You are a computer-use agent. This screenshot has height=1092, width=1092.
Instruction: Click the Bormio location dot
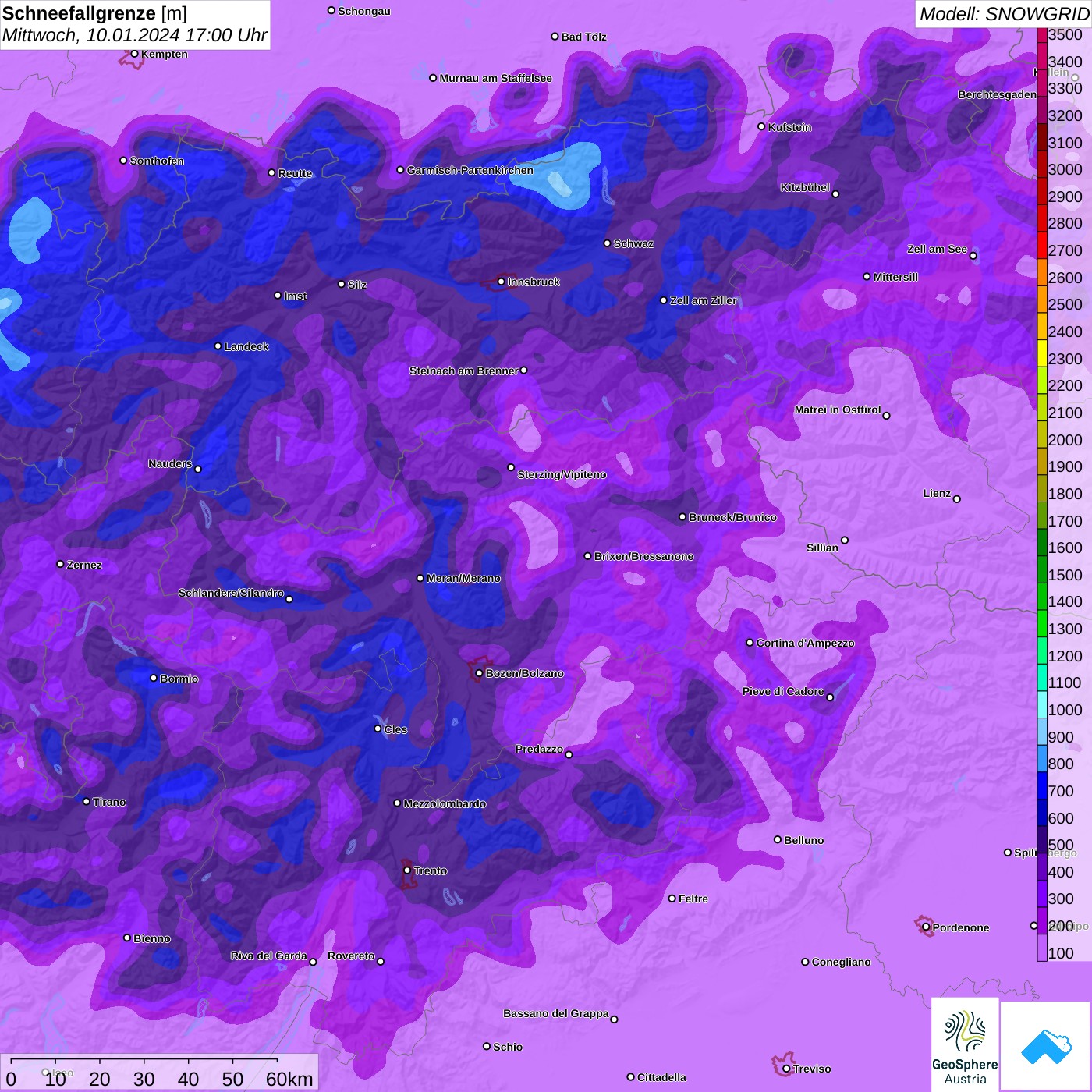154,678
